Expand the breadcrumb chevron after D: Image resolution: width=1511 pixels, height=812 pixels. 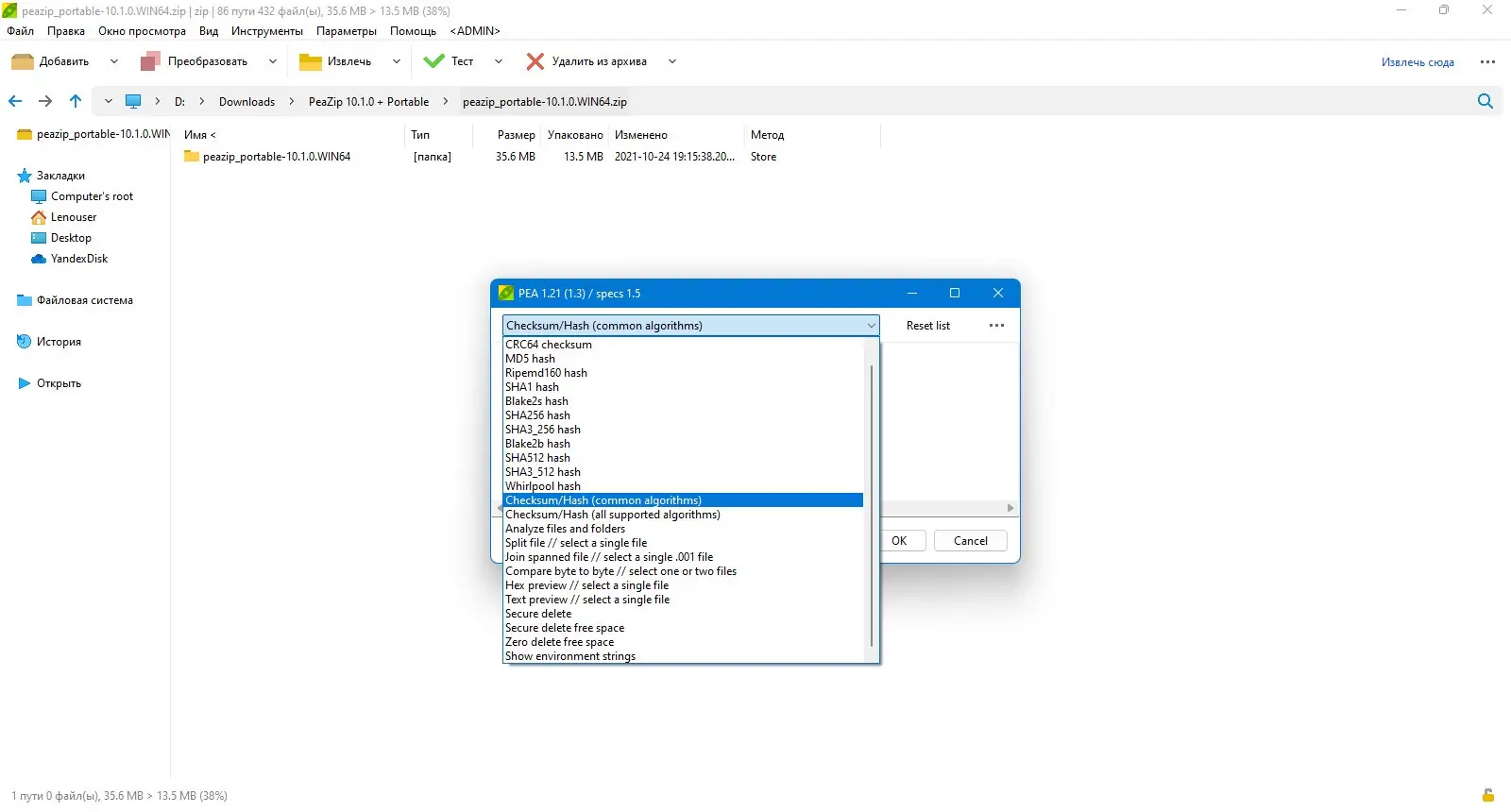[x=202, y=101]
